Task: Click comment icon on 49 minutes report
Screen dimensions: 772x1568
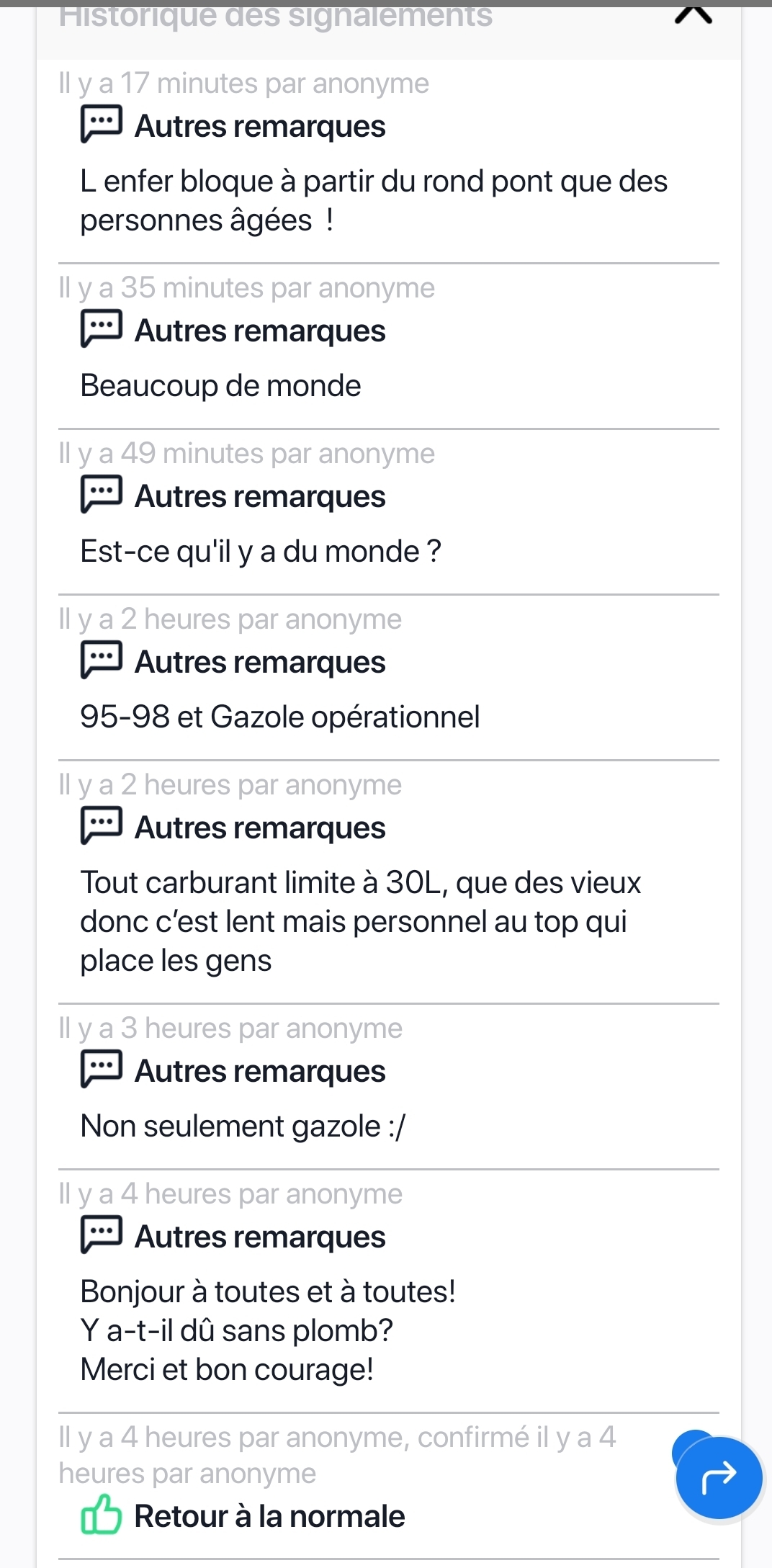Action: pyautogui.click(x=101, y=494)
